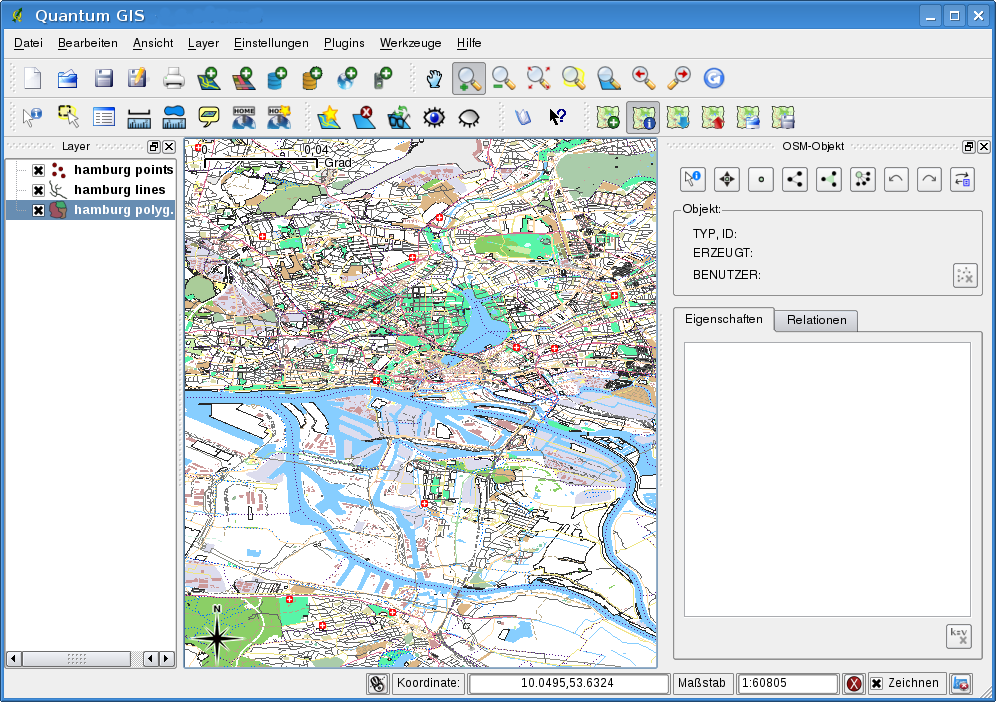Load OSM data with map-plus icon

608,117
